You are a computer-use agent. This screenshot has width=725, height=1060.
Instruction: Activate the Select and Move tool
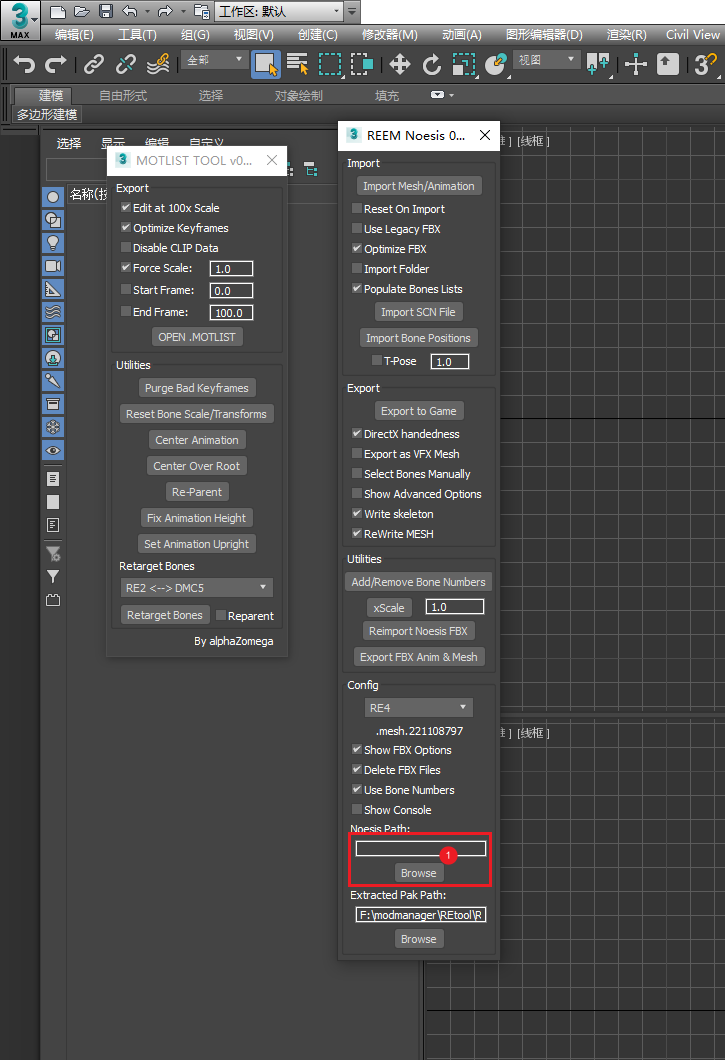click(x=400, y=64)
